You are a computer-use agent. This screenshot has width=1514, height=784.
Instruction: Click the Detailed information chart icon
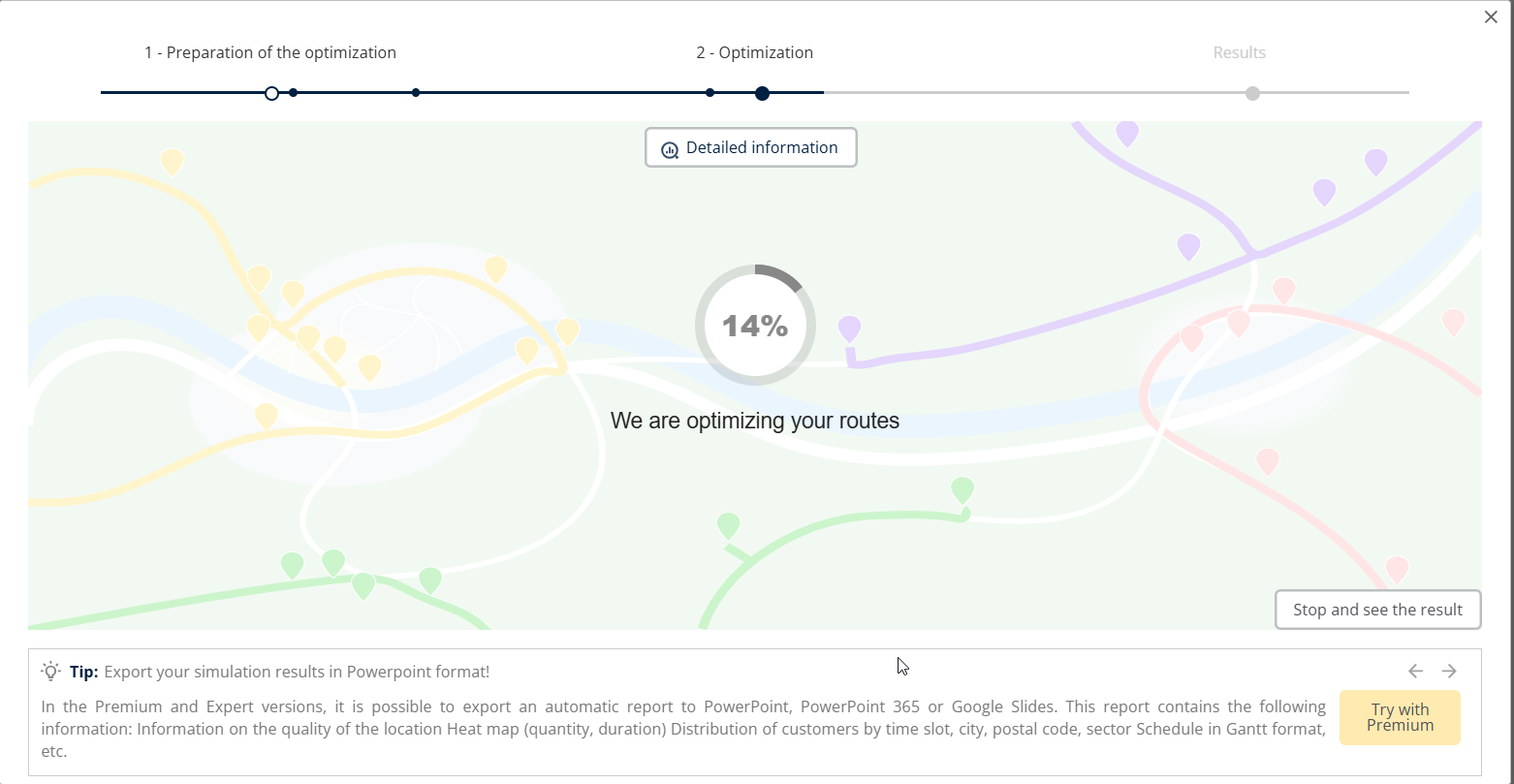click(x=670, y=149)
